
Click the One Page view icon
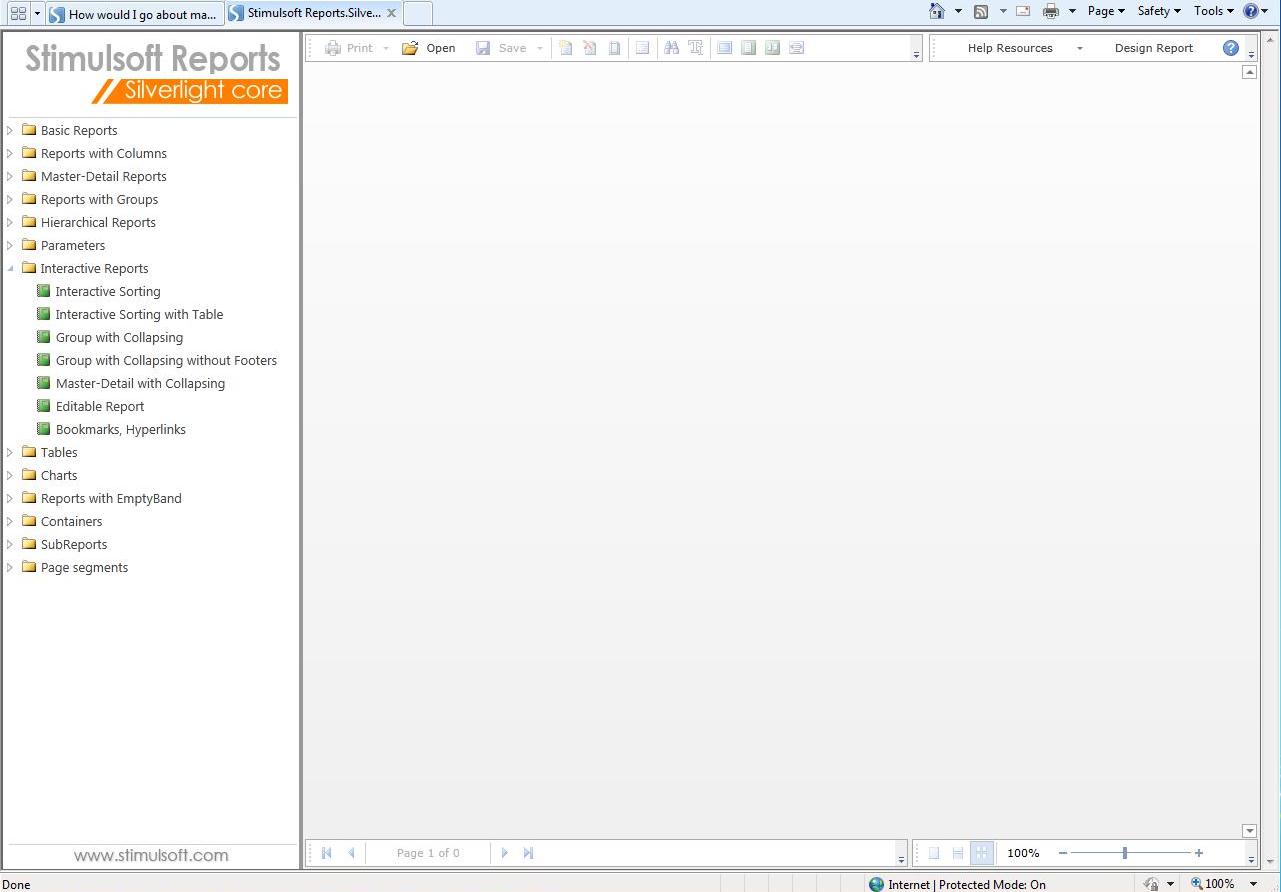(x=748, y=48)
